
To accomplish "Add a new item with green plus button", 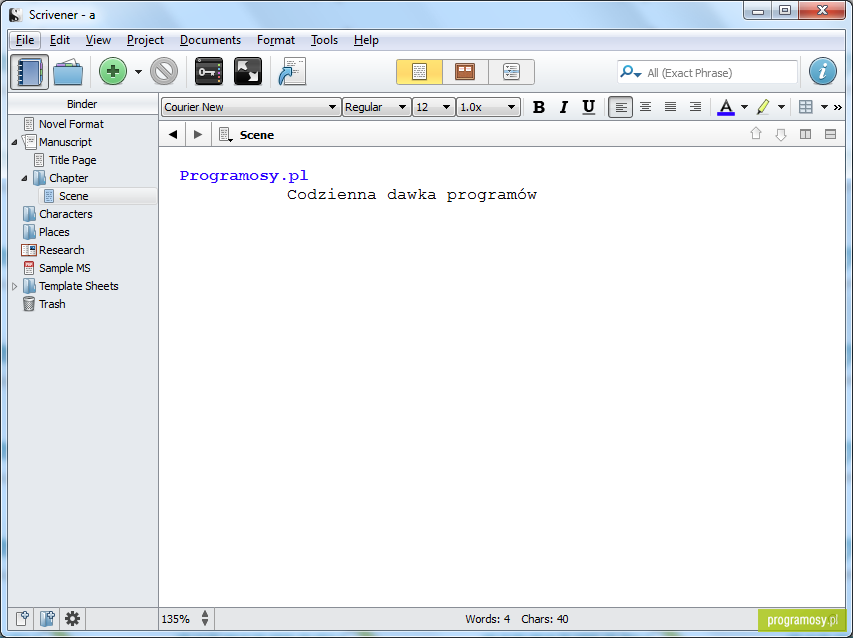I will [113, 72].
